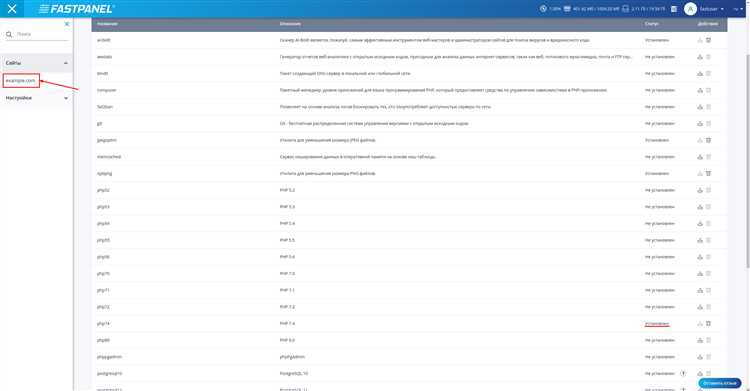Click the Действия column header
750x391 pixels.
(707, 24)
